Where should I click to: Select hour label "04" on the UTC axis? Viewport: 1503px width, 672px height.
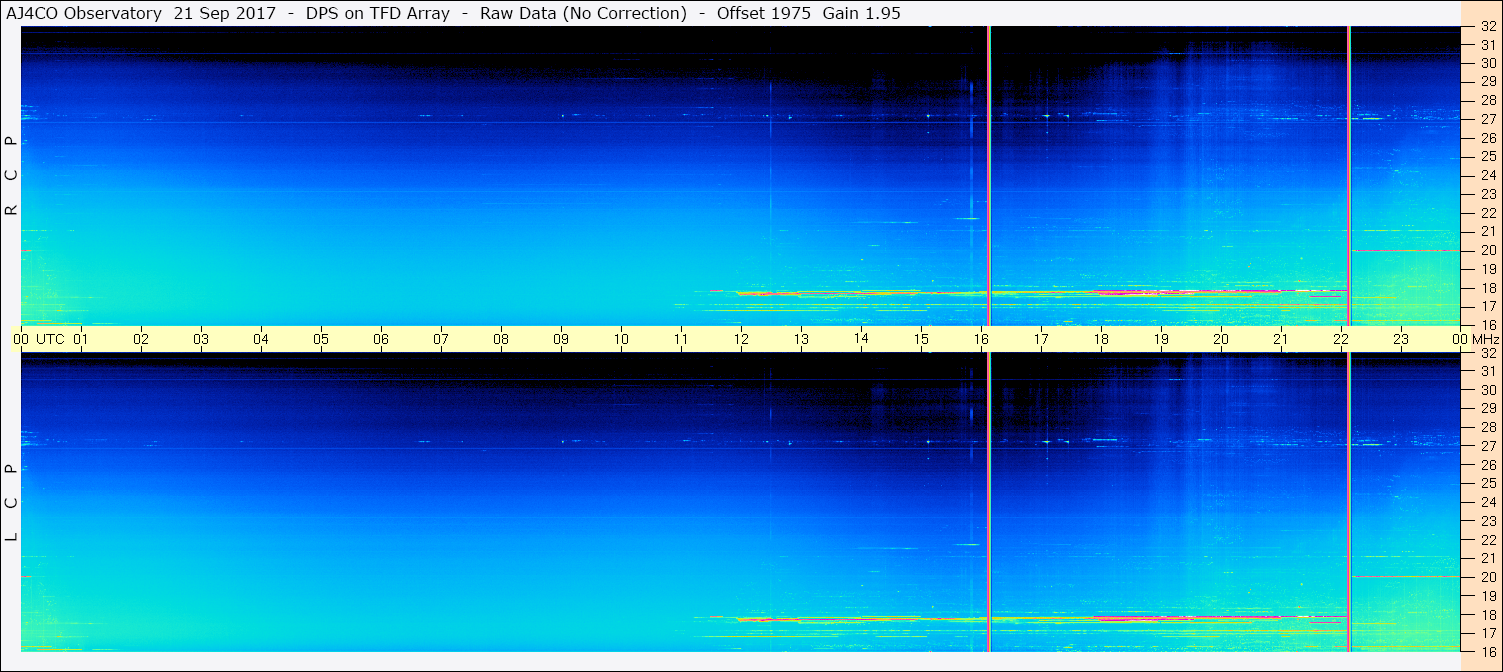pyautogui.click(x=261, y=339)
